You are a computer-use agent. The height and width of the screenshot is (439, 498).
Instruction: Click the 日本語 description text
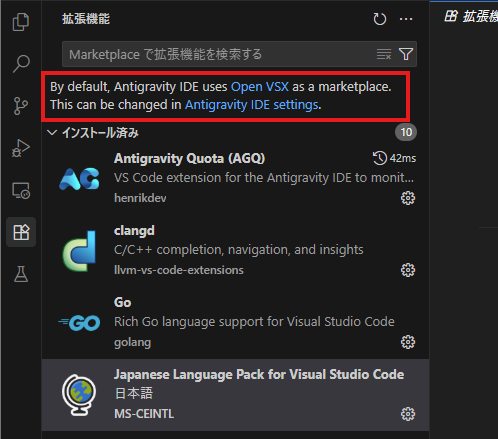point(133,393)
